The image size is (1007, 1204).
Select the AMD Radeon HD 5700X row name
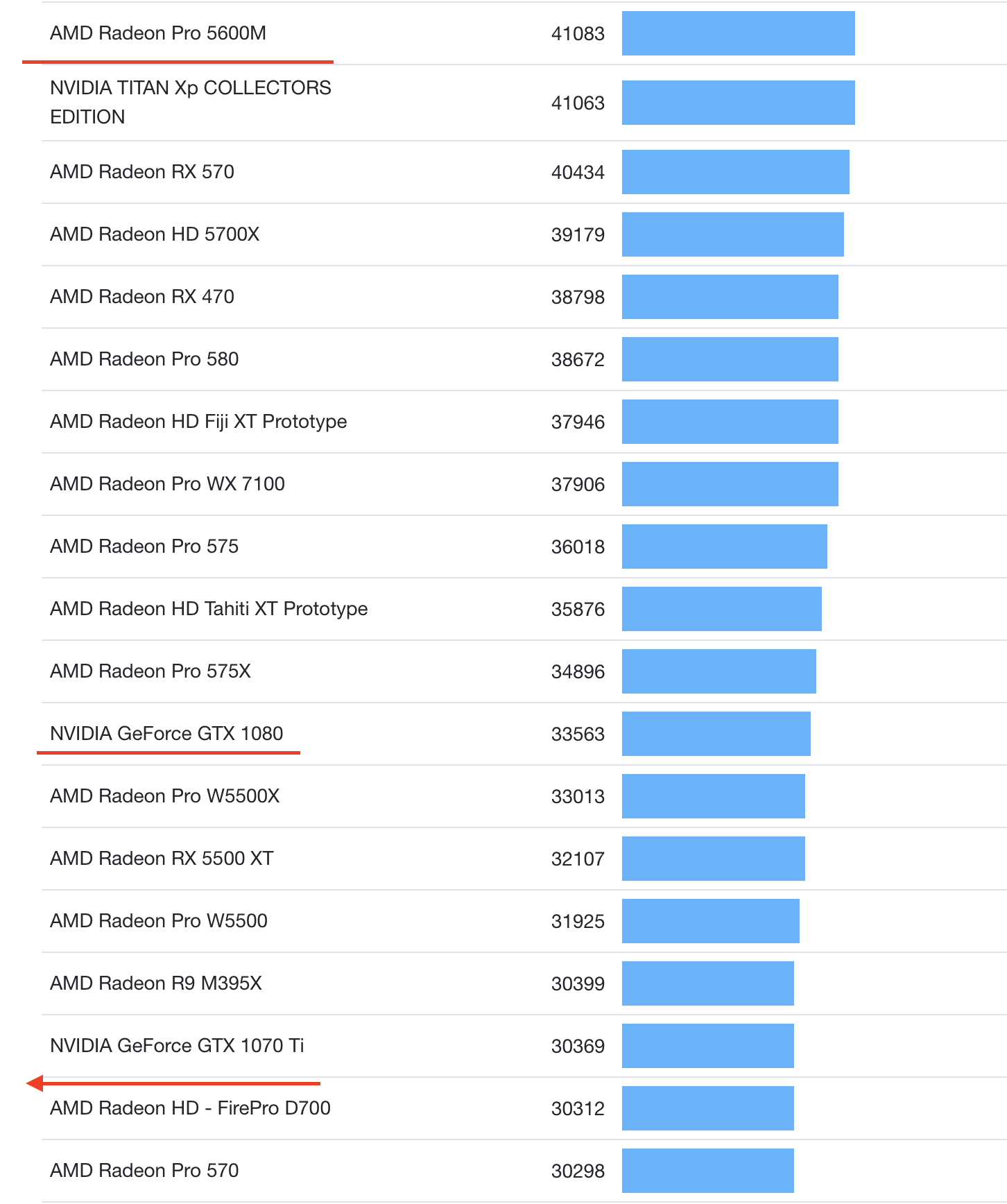(155, 234)
